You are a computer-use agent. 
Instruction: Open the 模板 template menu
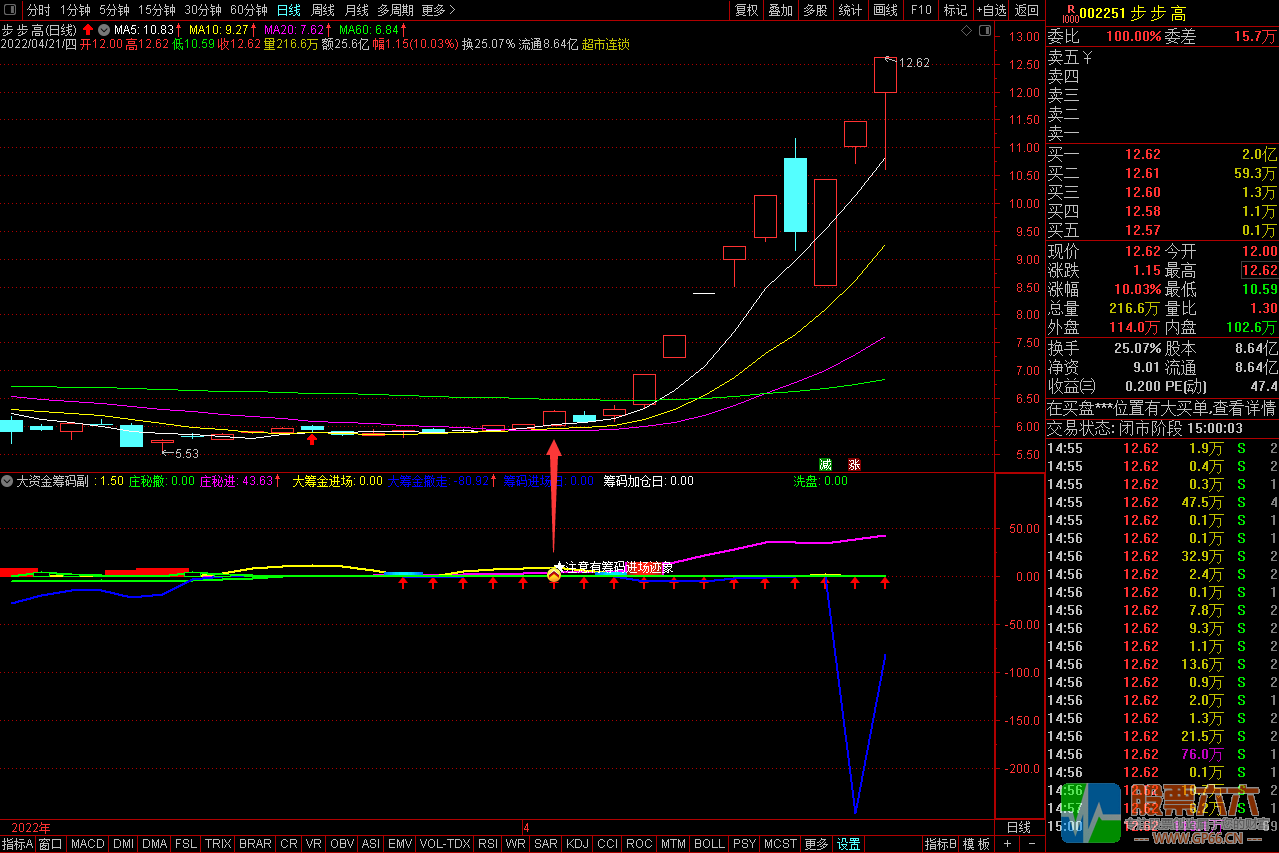[977, 844]
